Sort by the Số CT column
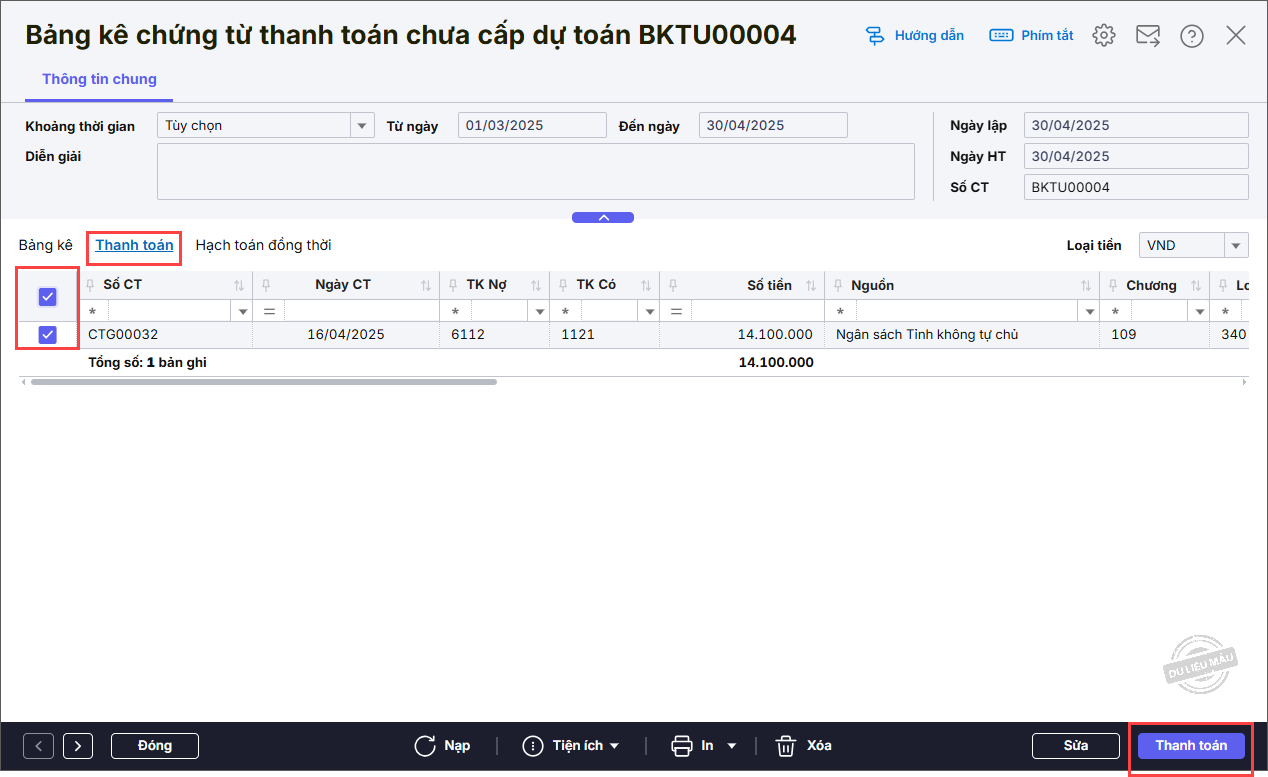Image resolution: width=1268 pixels, height=777 pixels. click(x=239, y=285)
